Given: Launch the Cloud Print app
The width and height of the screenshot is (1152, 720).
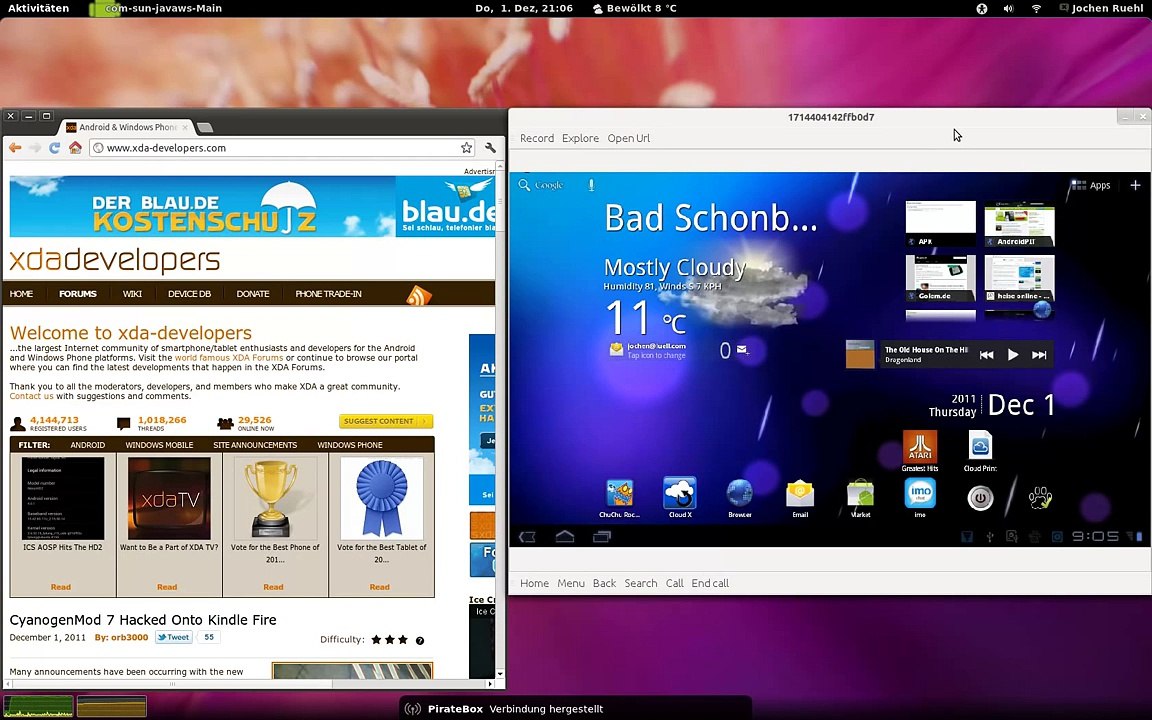Looking at the screenshot, I should 980,450.
